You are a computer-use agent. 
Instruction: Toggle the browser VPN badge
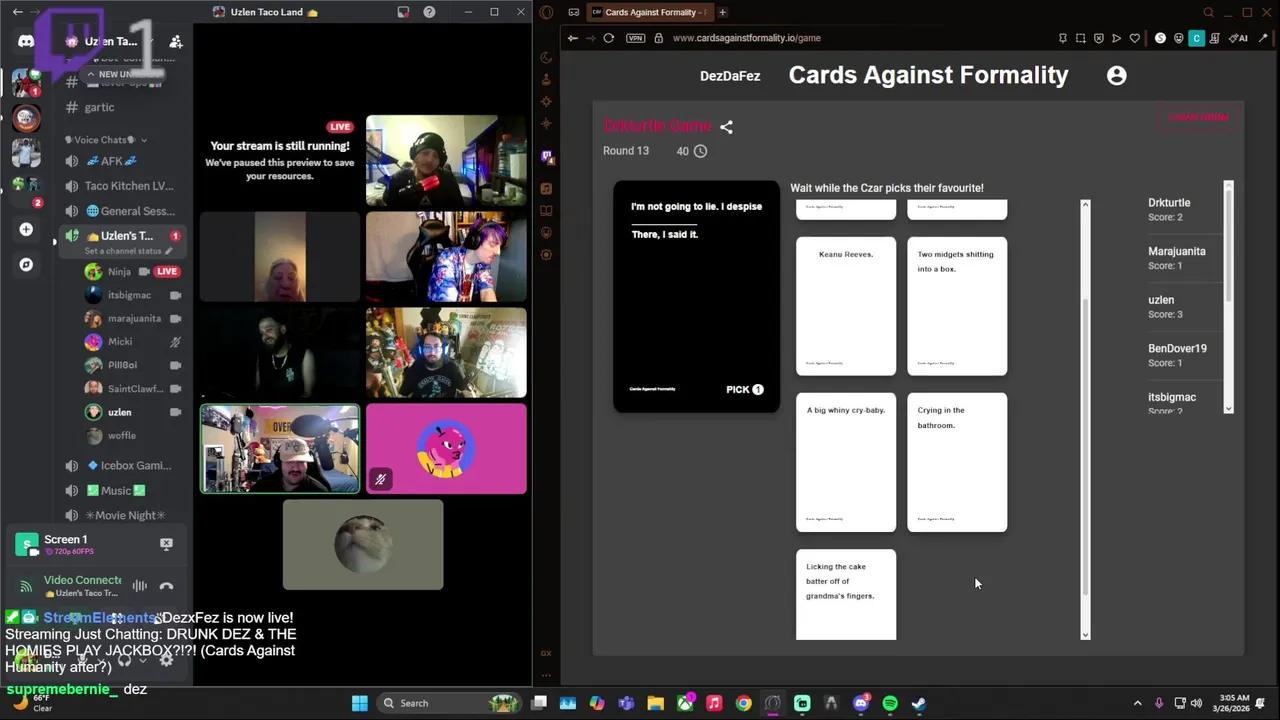tap(636, 38)
